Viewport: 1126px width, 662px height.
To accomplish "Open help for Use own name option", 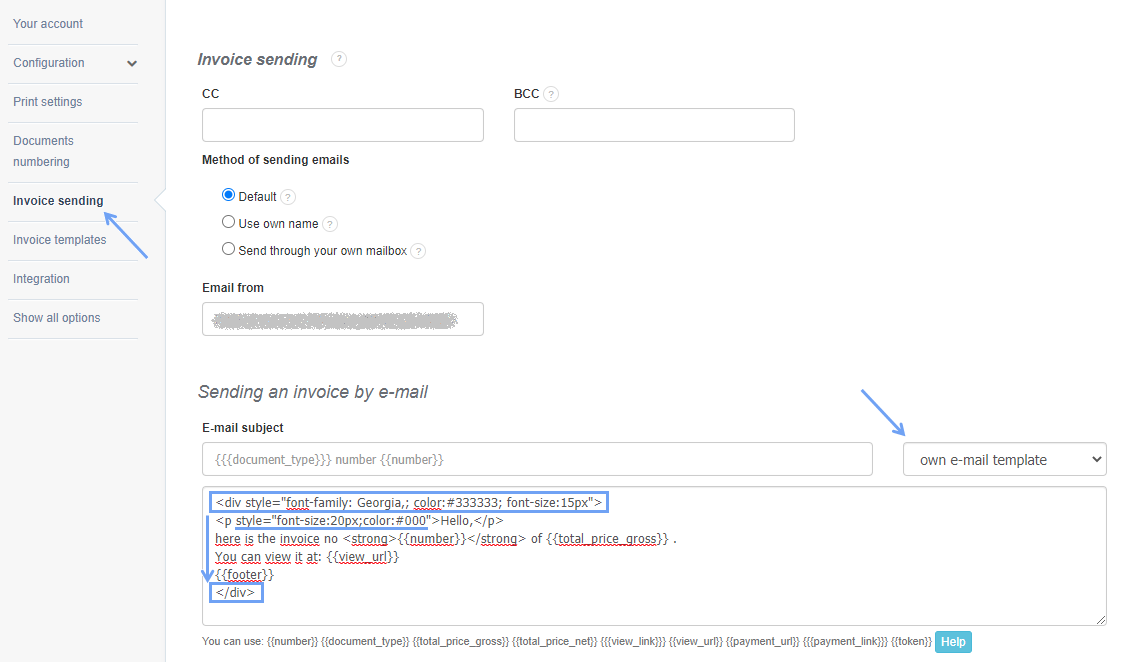I will pyautogui.click(x=331, y=223).
